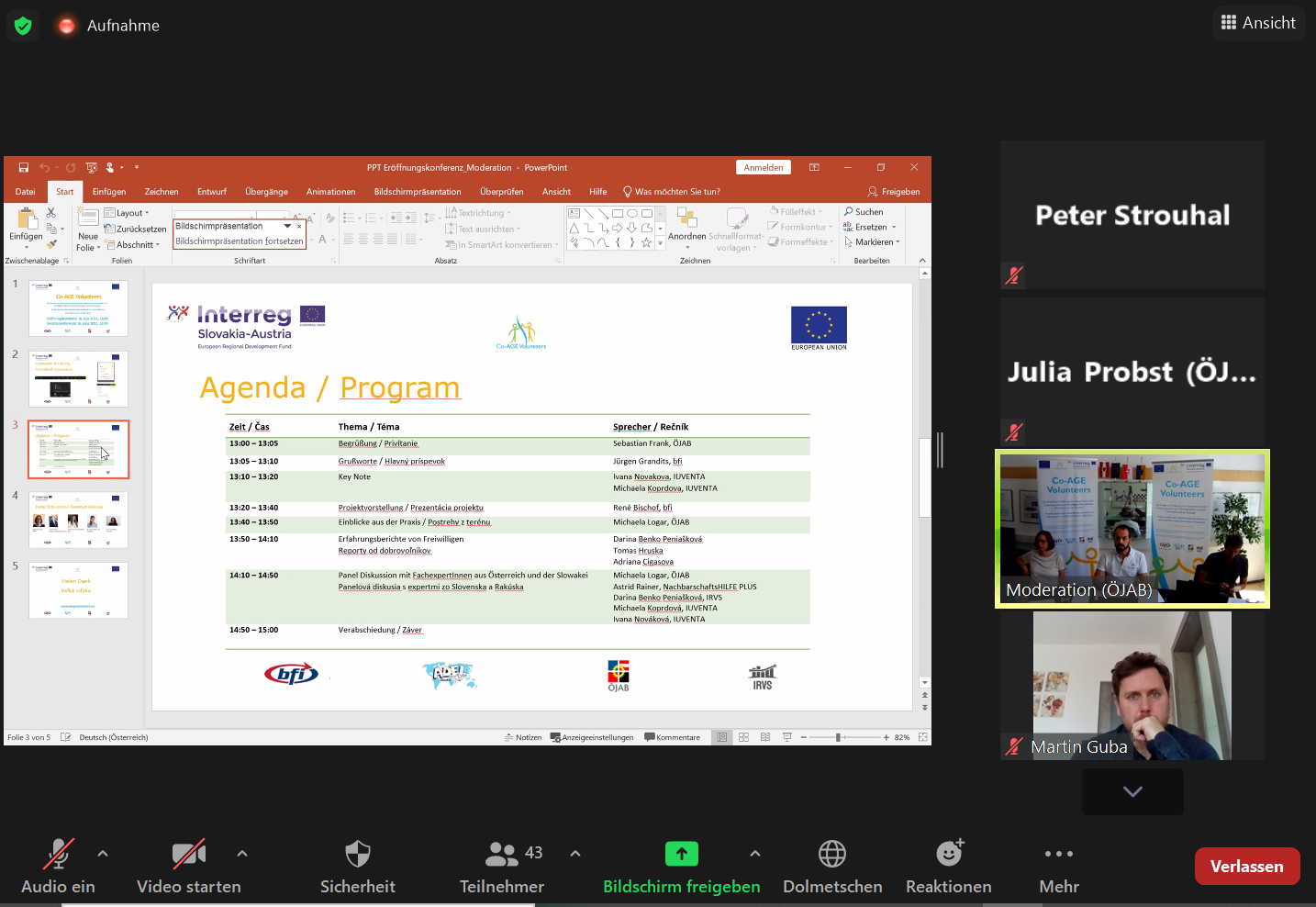Open the Bildschirmpräsentation ribbon tab
Screen dimensions: 1316x907
point(418,192)
